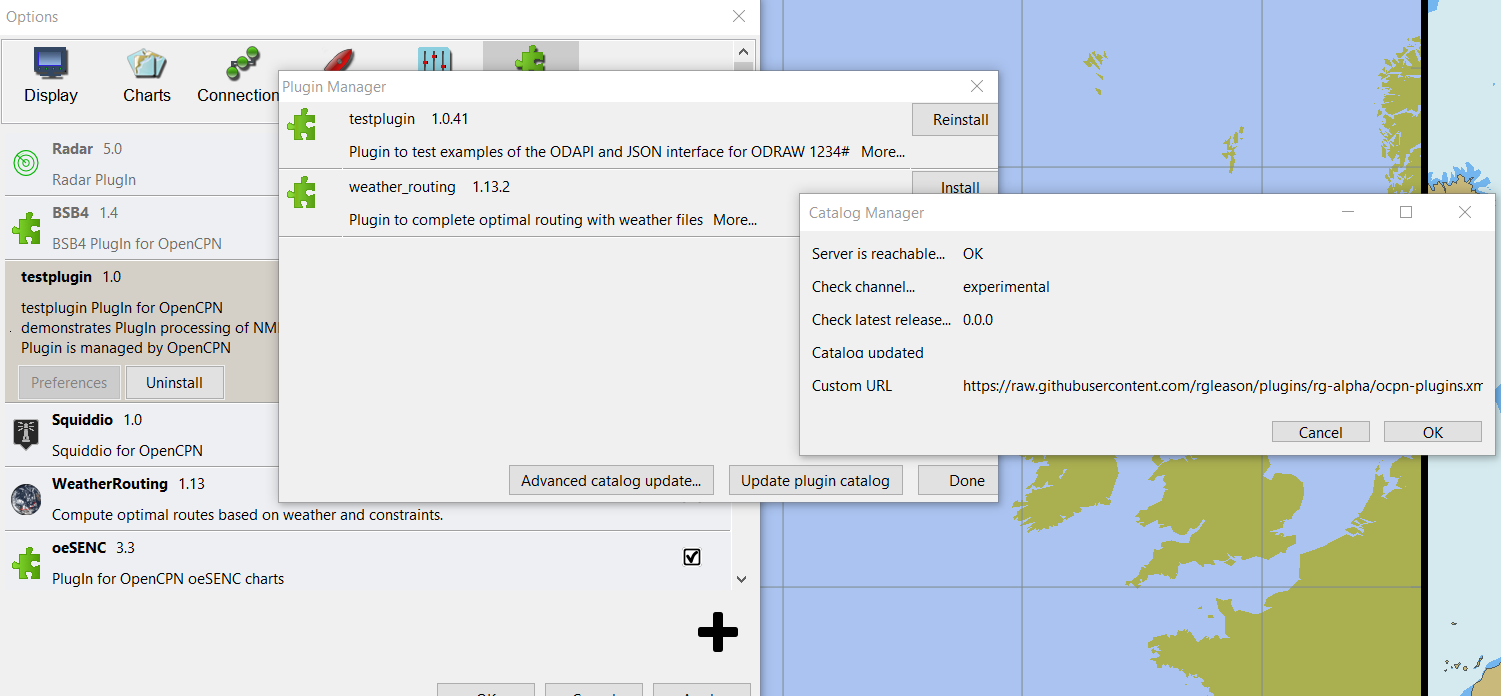The height and width of the screenshot is (696, 1501).
Task: Select the Radar plugin icon
Action: [26, 163]
